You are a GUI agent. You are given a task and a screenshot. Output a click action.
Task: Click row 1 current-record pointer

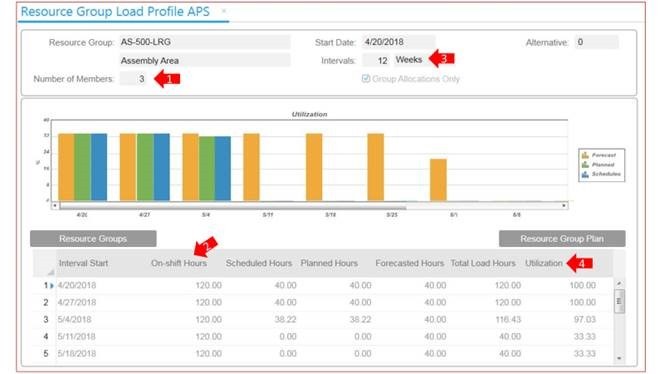(52, 286)
